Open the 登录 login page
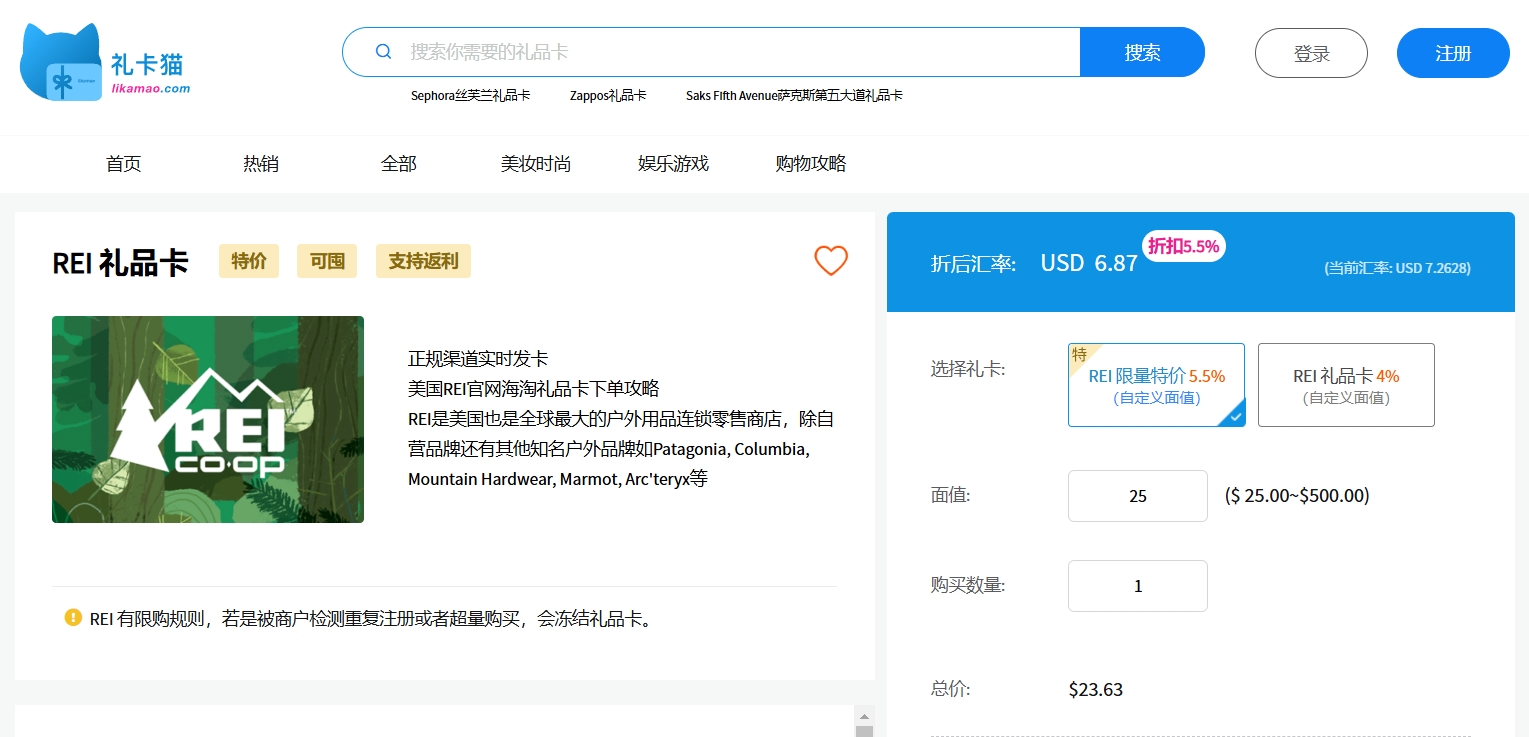This screenshot has height=737, width=1529. point(1311,53)
